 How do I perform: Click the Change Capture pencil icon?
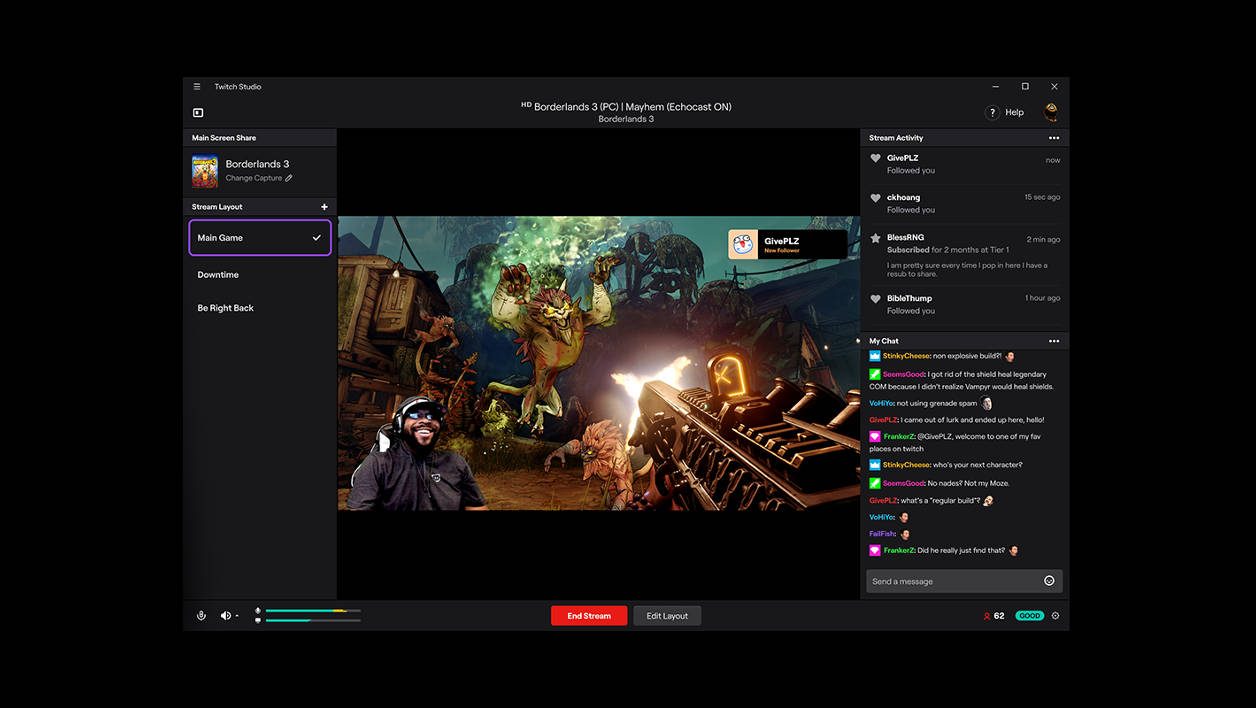289,178
